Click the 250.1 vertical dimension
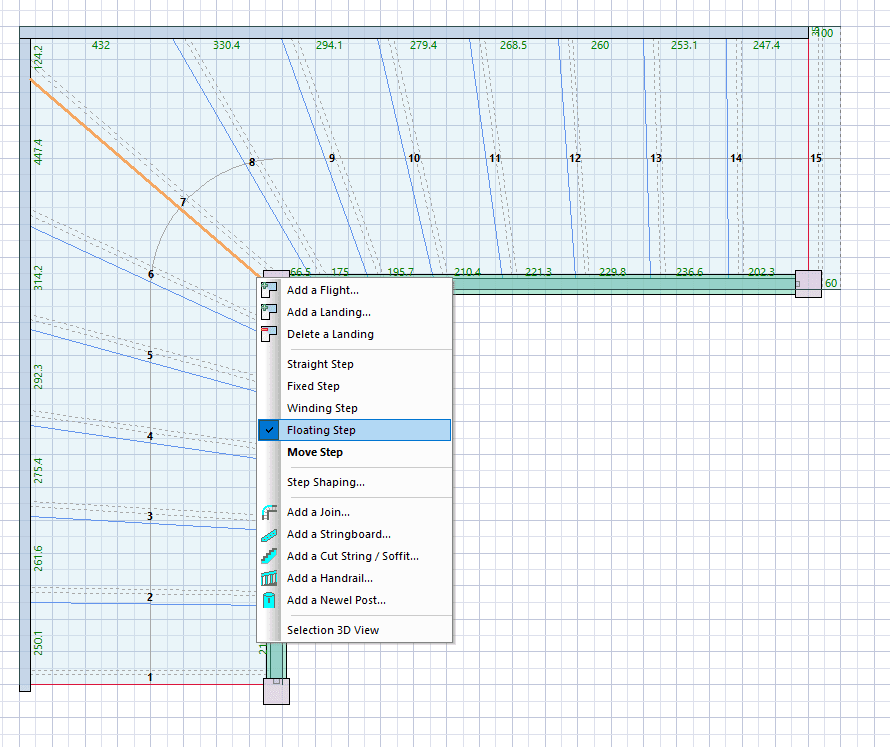Image resolution: width=890 pixels, height=747 pixels. tap(38, 643)
